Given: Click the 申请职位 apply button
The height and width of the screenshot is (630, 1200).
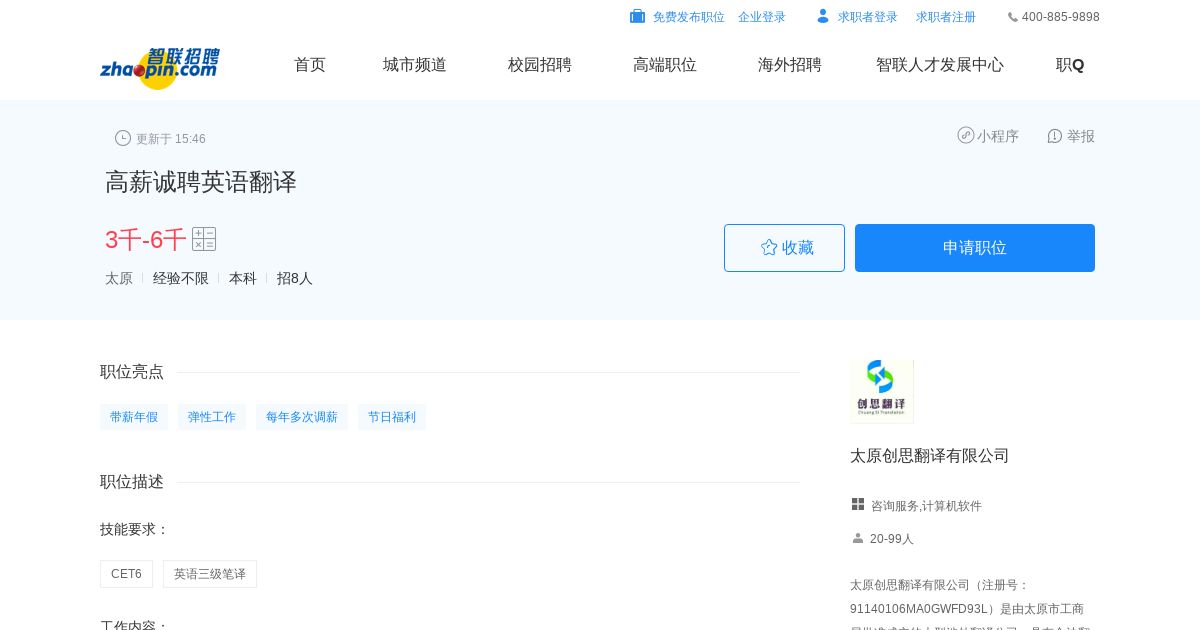Looking at the screenshot, I should pos(975,248).
